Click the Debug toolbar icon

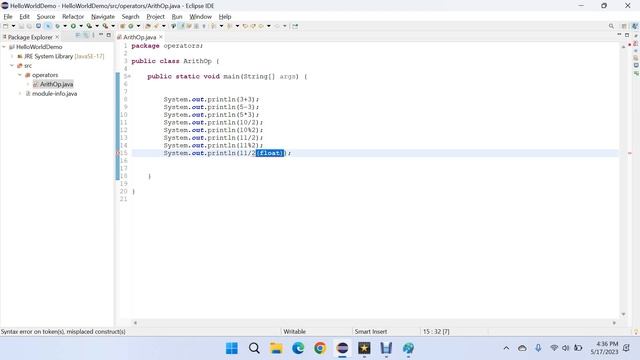(58, 26)
